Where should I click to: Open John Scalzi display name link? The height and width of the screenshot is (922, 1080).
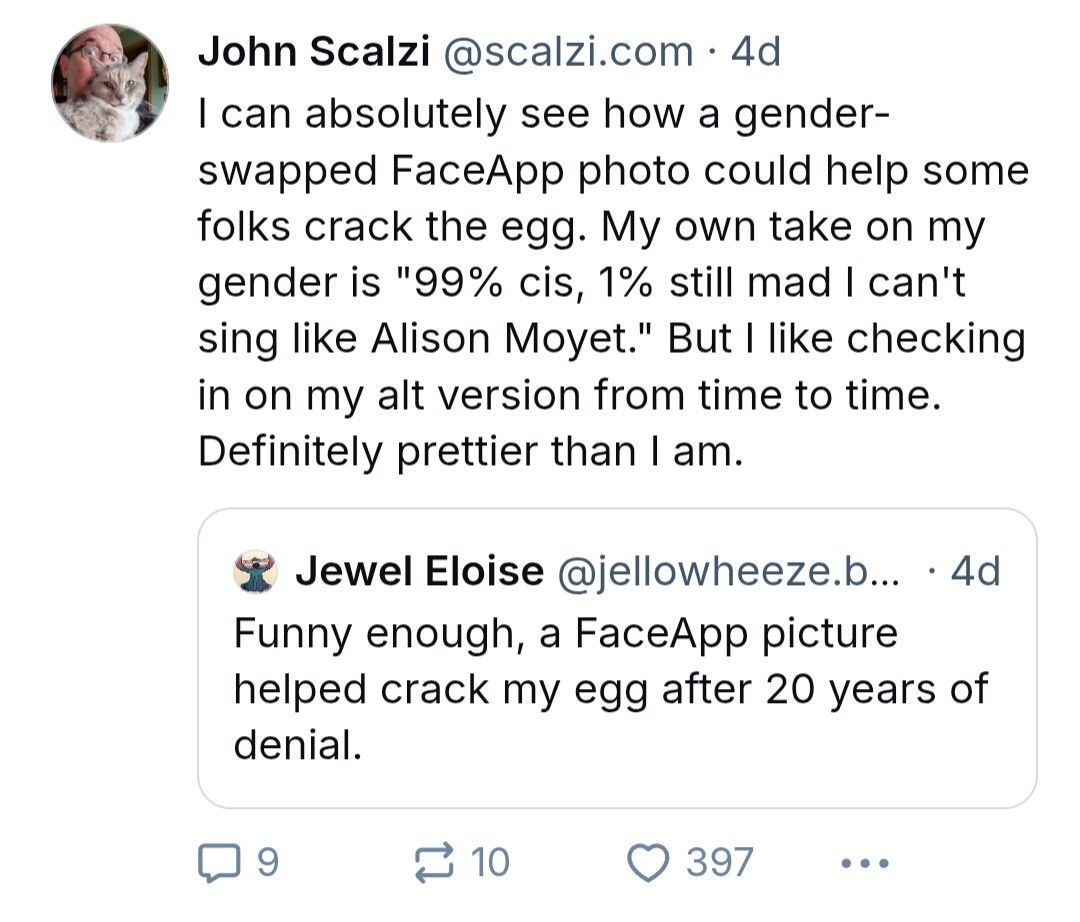tap(314, 52)
